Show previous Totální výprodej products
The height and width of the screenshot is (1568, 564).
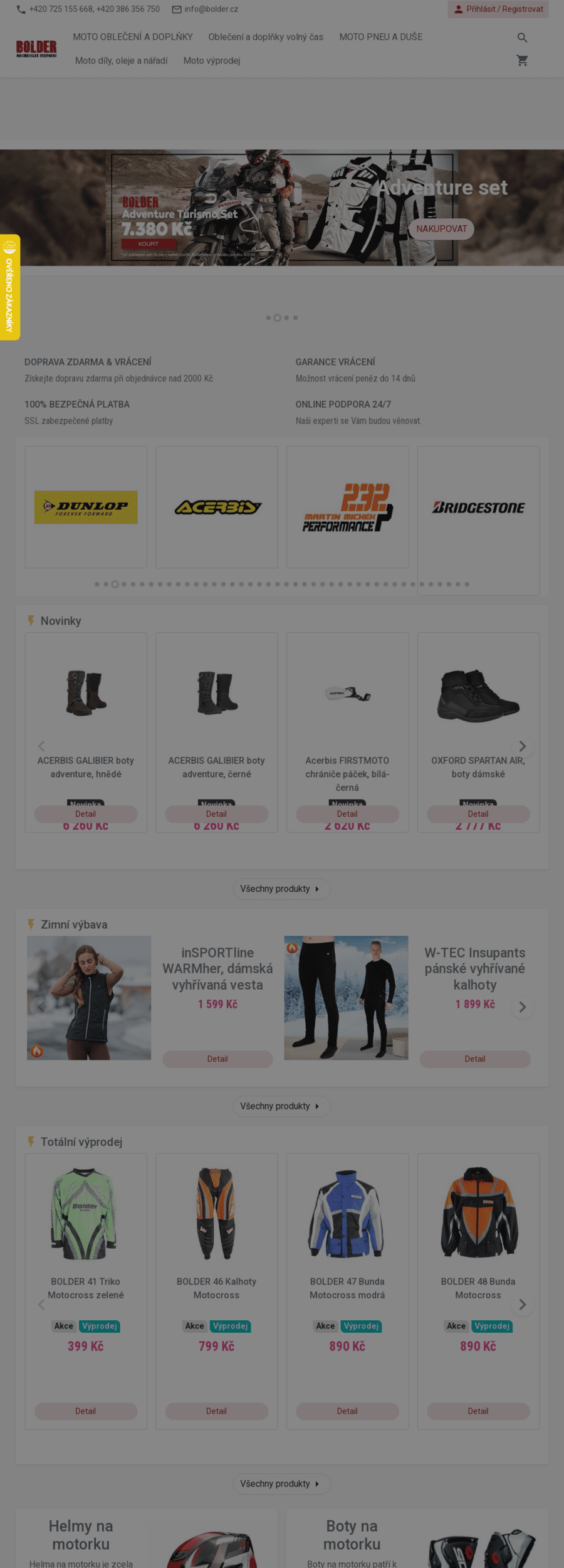41,1305
